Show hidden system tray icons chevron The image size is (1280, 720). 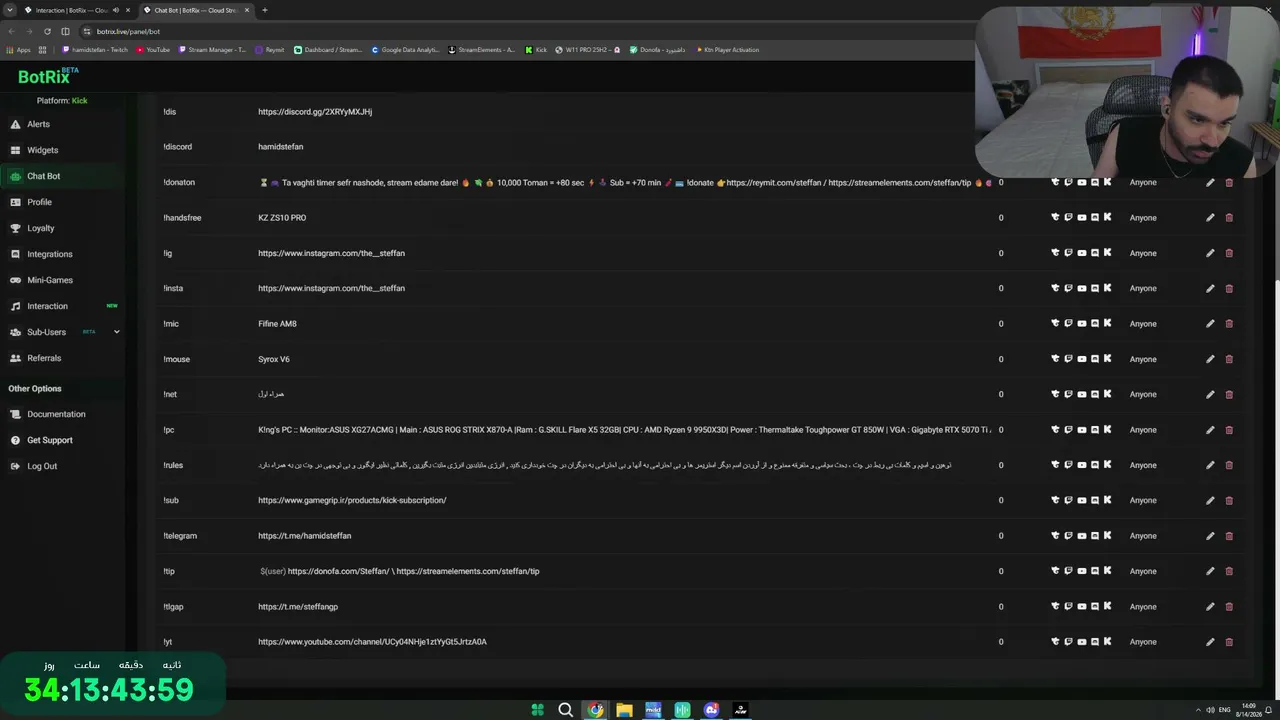[x=1197, y=710]
